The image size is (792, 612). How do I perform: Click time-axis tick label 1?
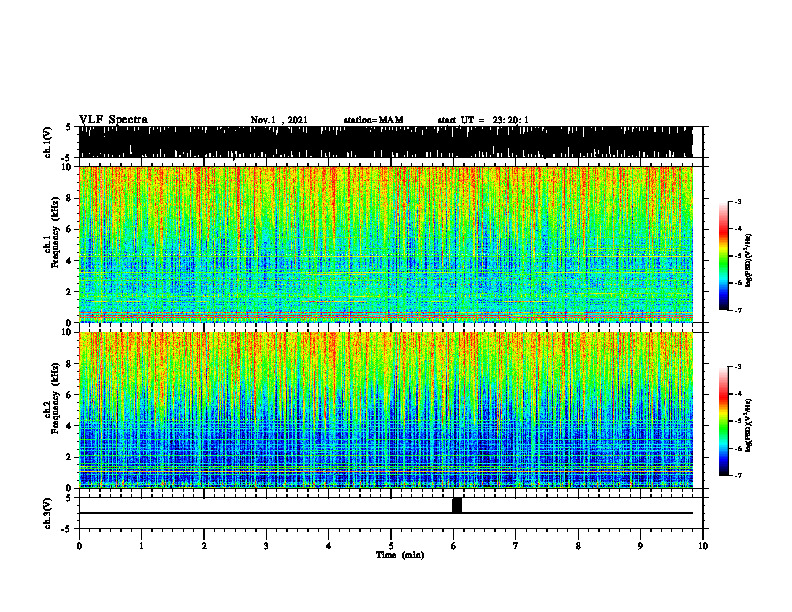[x=141, y=546]
